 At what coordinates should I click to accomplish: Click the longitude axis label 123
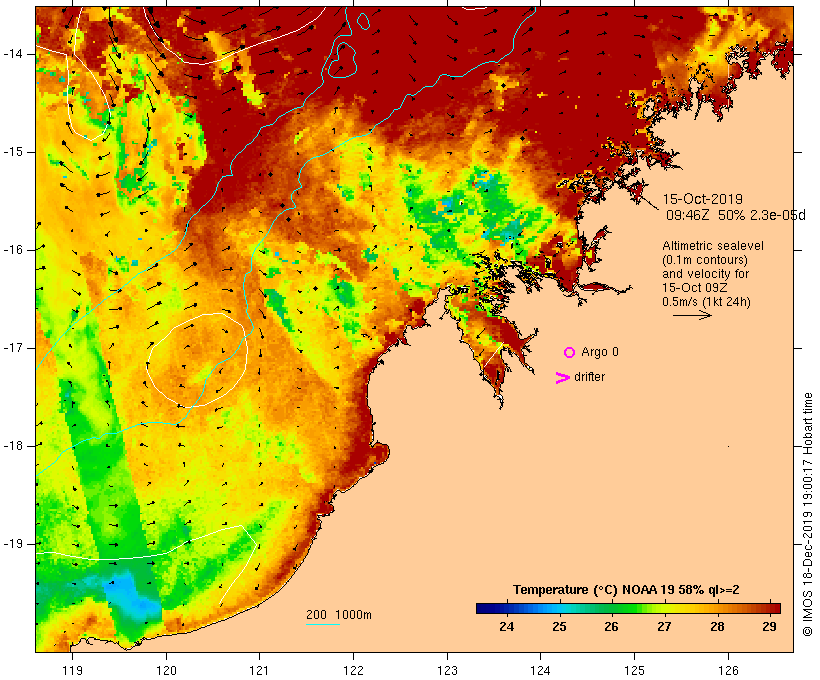pyautogui.click(x=447, y=670)
